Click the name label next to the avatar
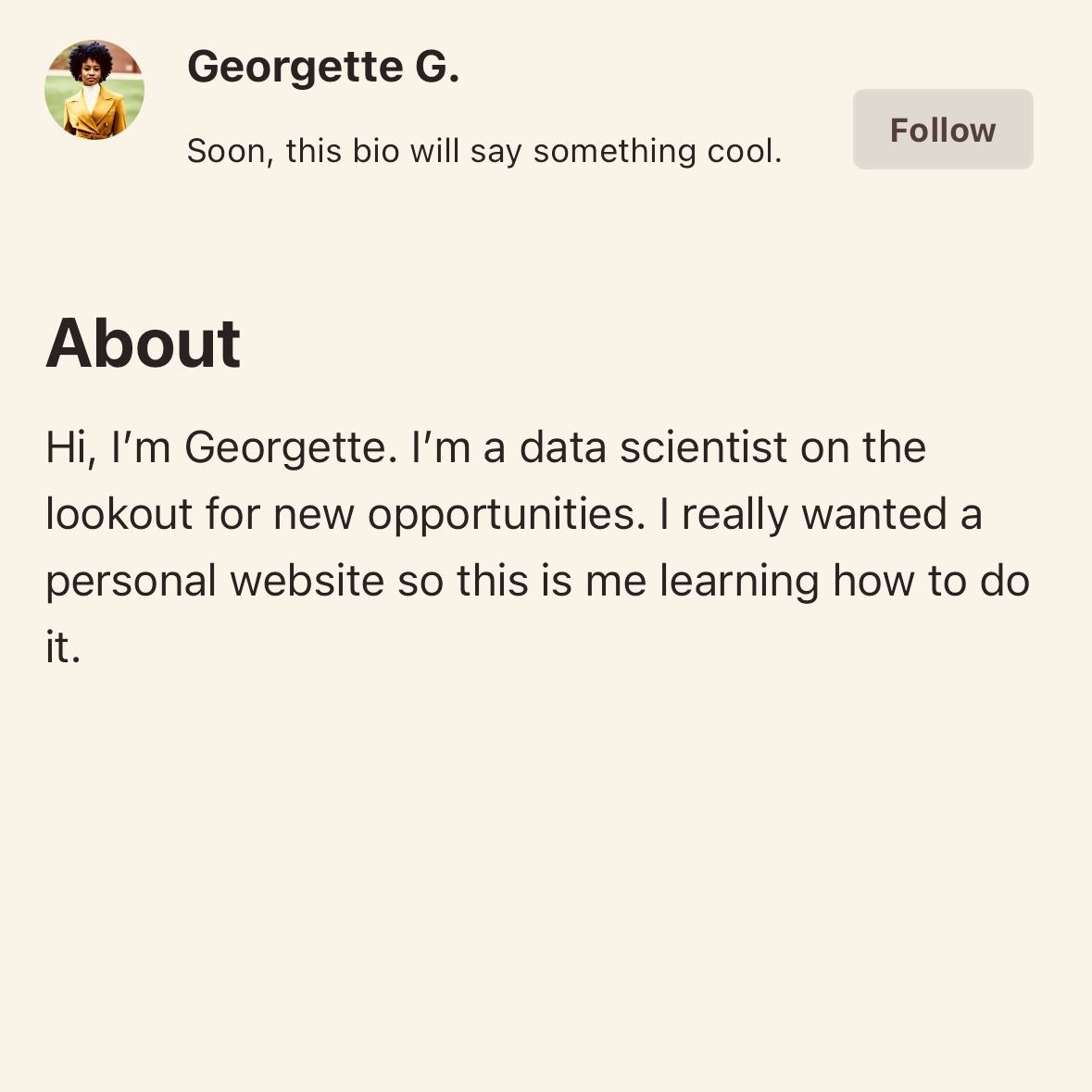 tap(324, 65)
